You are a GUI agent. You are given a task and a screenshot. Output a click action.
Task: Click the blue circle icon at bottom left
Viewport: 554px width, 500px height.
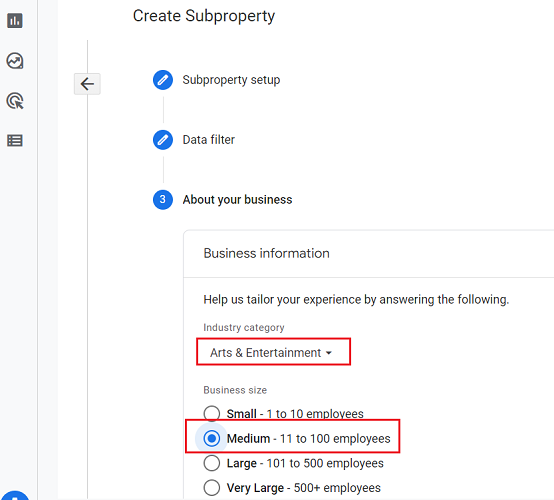(x=15, y=495)
